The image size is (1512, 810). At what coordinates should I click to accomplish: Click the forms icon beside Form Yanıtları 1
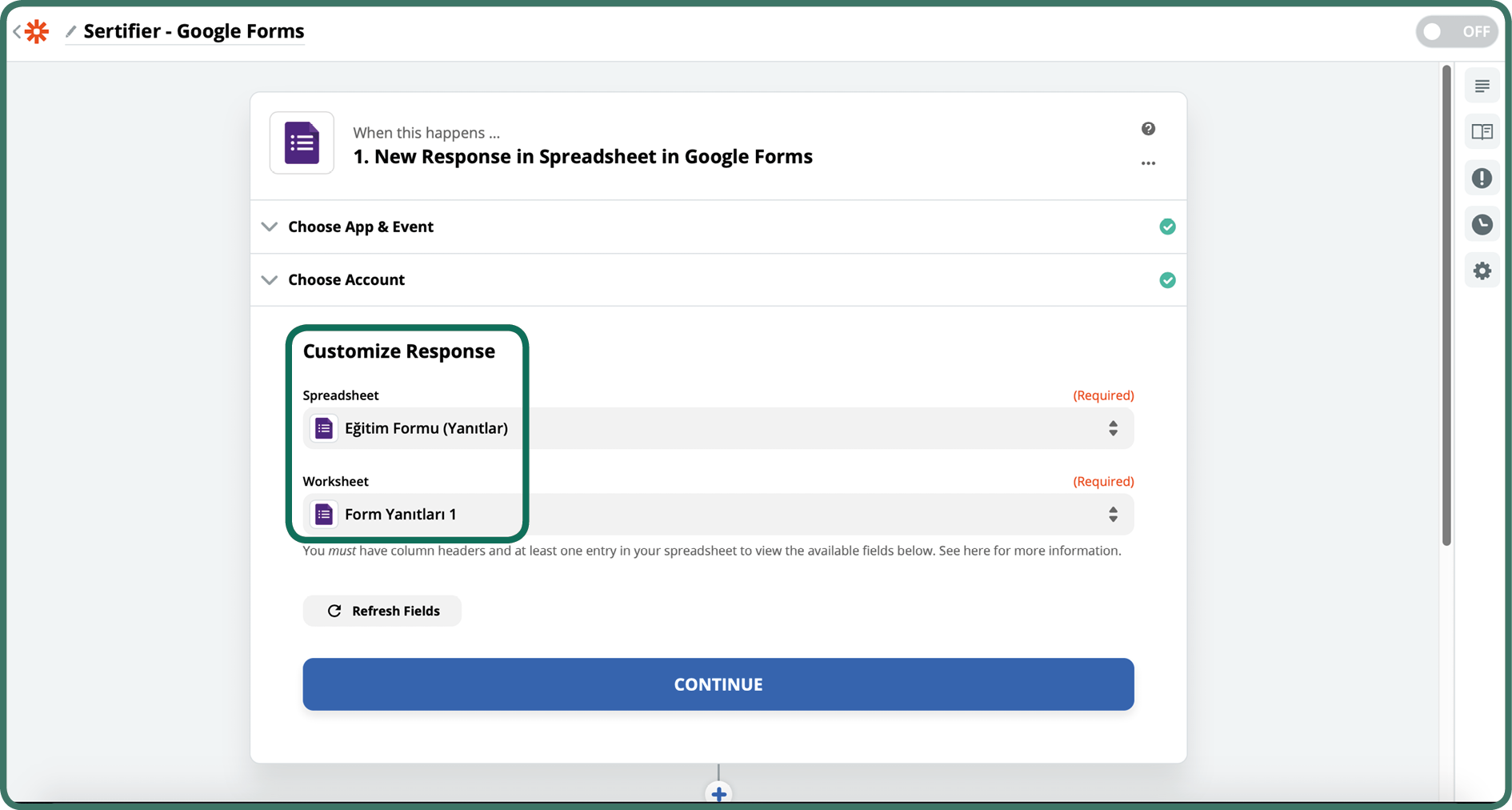[324, 514]
